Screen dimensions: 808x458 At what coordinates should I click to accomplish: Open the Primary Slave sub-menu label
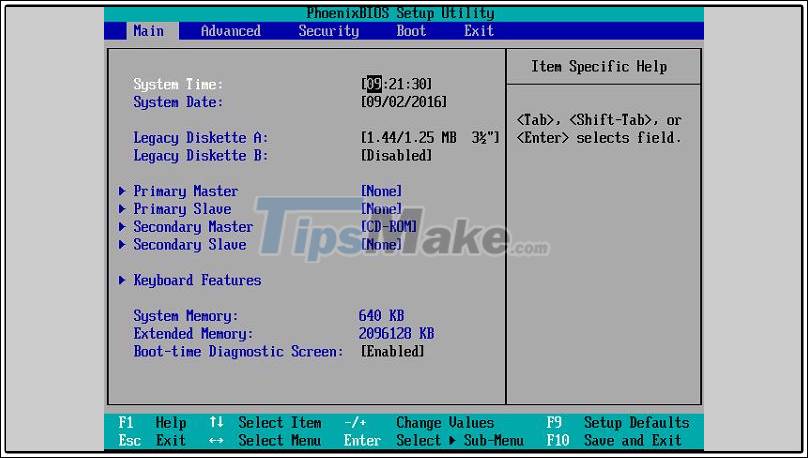182,209
